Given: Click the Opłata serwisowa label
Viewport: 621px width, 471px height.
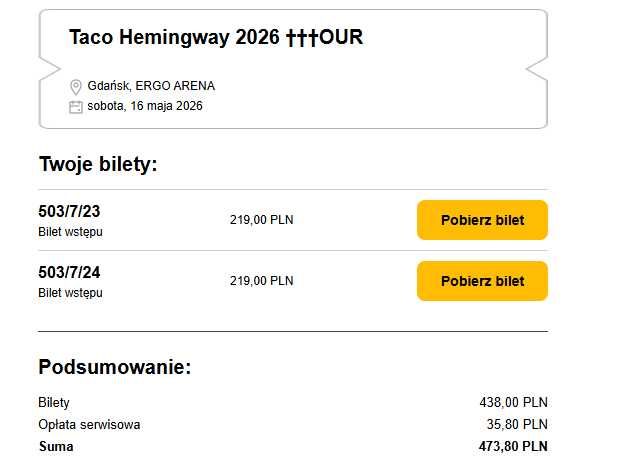Looking at the screenshot, I should click(89, 424).
